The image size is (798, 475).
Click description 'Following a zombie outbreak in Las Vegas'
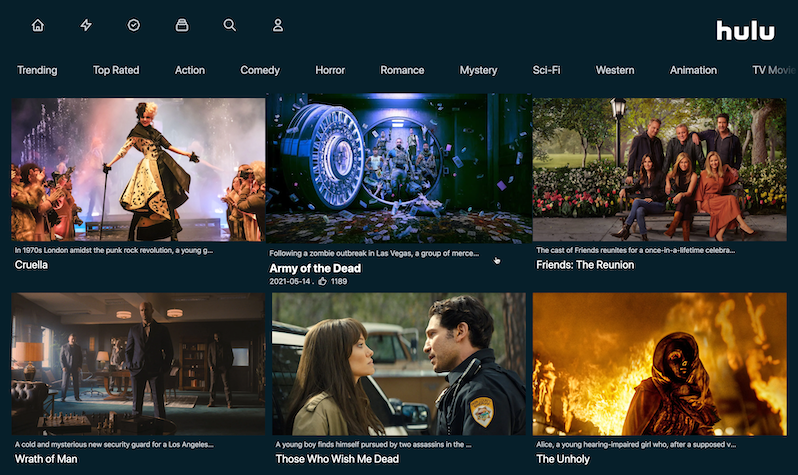tap(374, 253)
